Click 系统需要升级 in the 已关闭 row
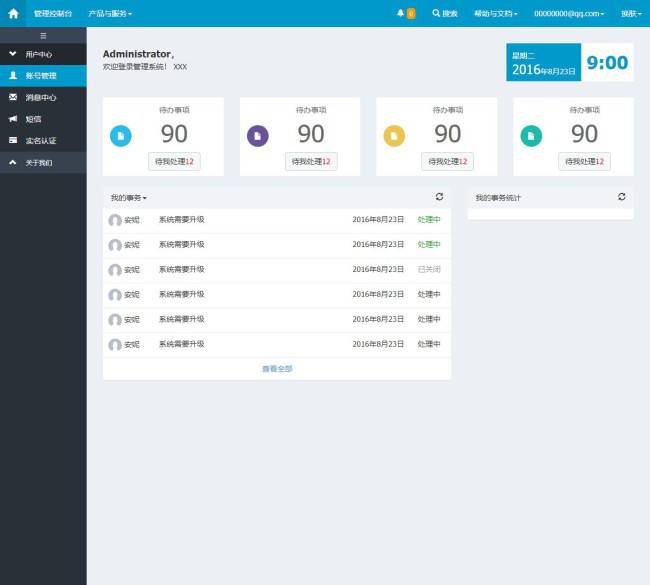Image resolution: width=650 pixels, height=585 pixels. (x=182, y=269)
